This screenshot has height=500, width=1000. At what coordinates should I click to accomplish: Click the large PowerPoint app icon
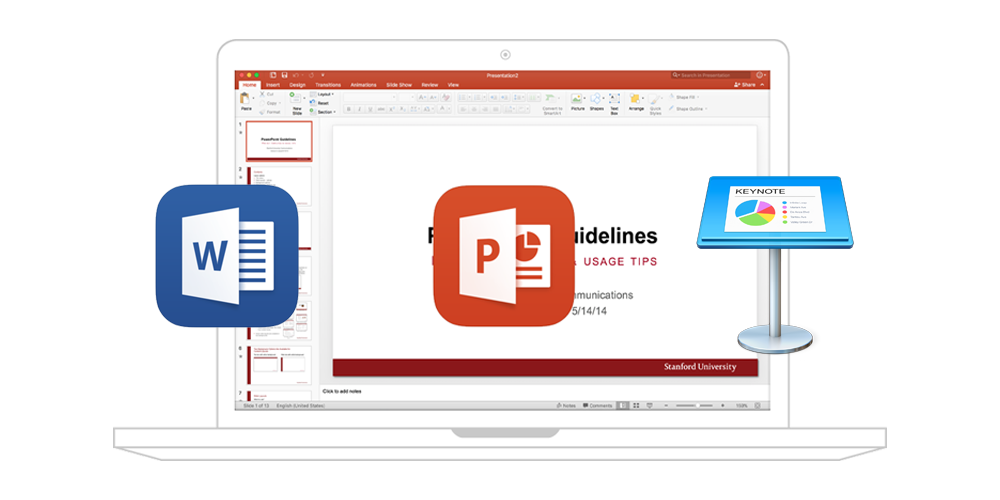pos(504,256)
